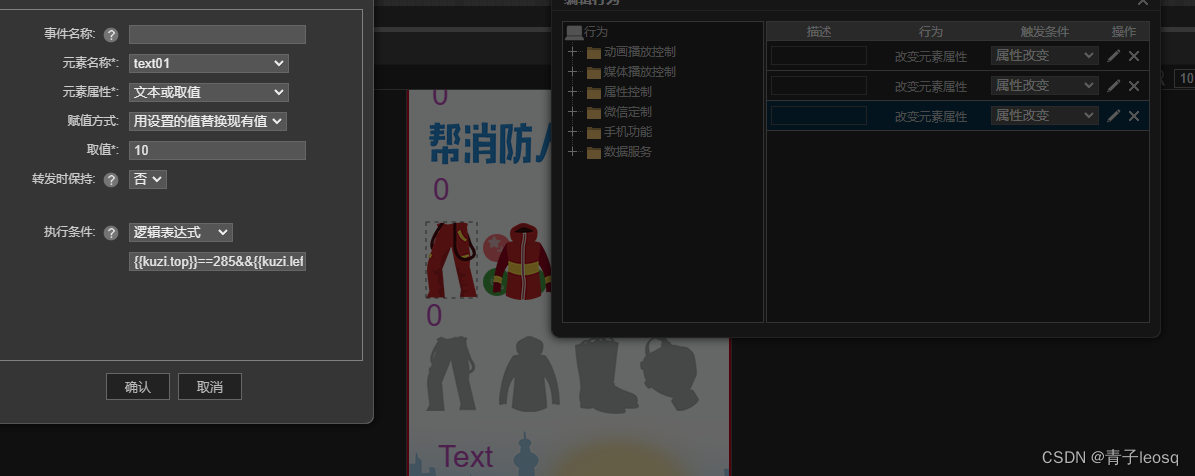Delete the top row 改变元素属性 behavior
This screenshot has width=1195, height=476.
1133,56
